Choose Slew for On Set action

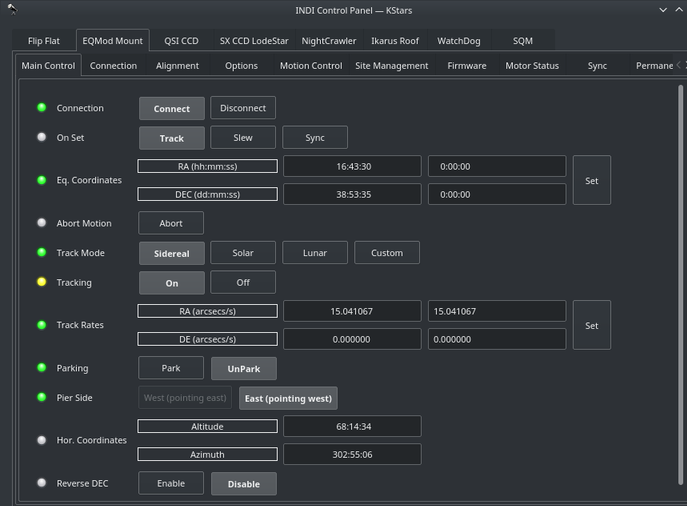(x=243, y=137)
